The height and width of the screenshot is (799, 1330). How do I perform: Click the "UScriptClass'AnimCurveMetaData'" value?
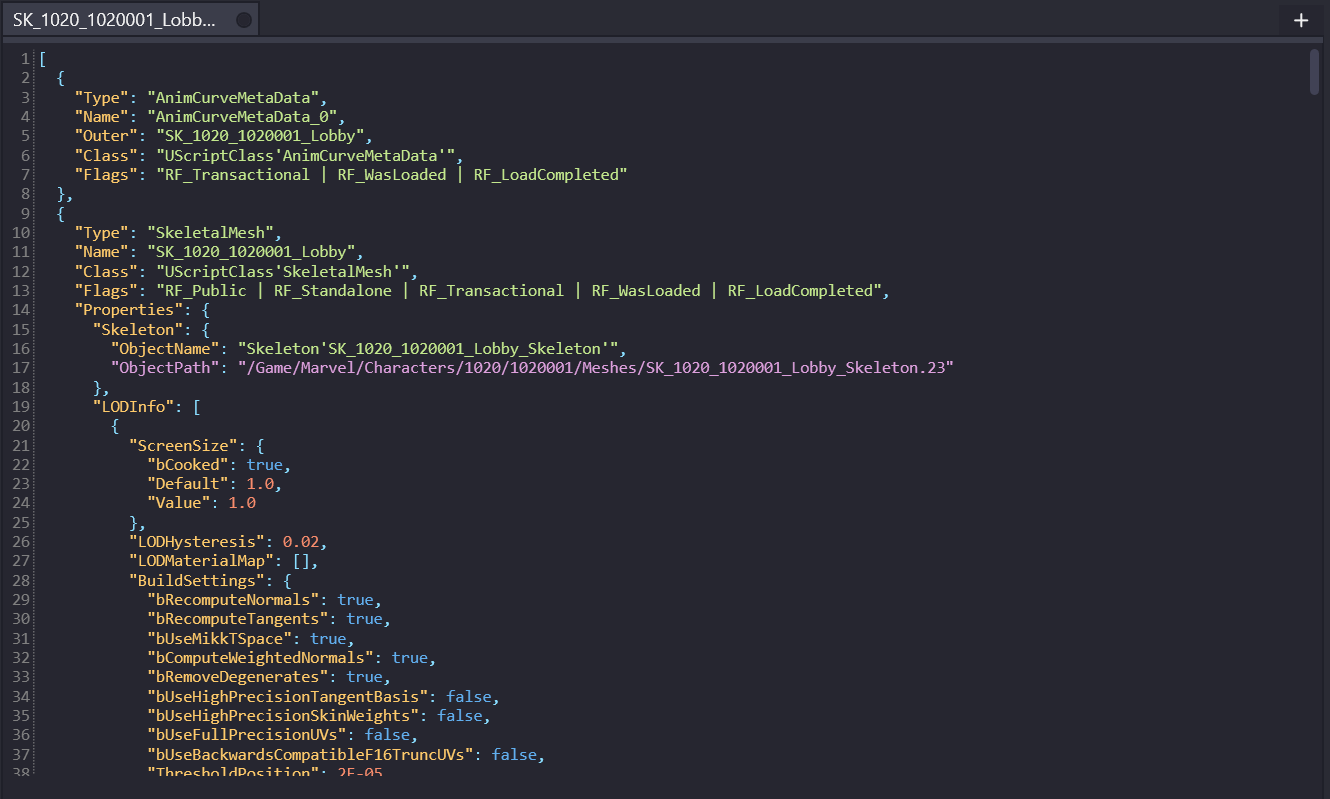pyautogui.click(x=305, y=155)
